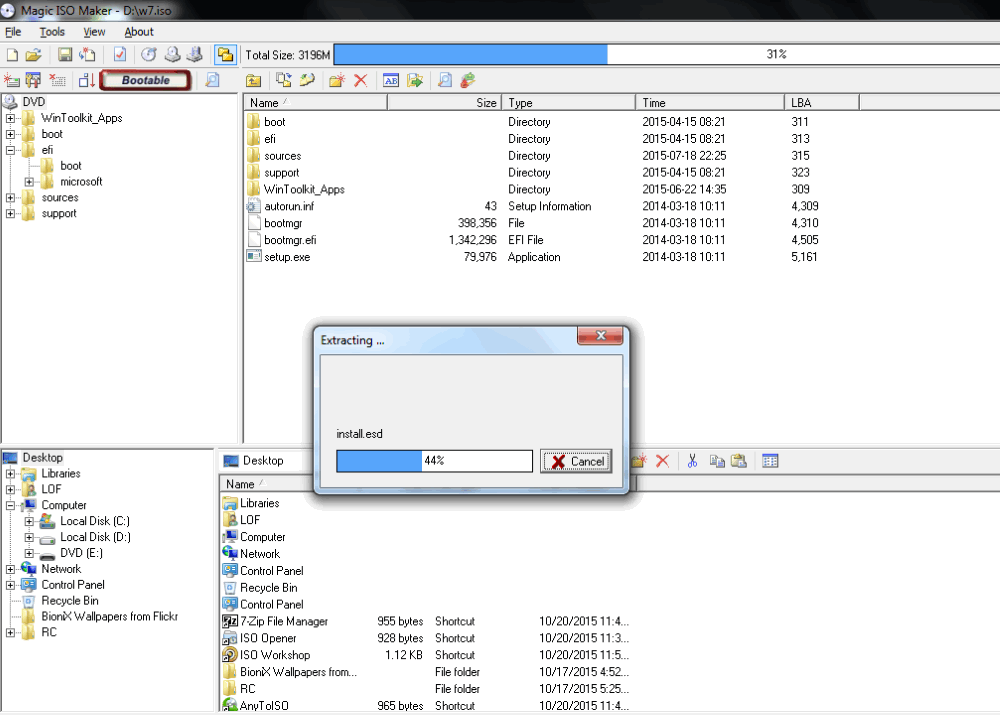Expand the DVD (E:) tree node

point(29,553)
